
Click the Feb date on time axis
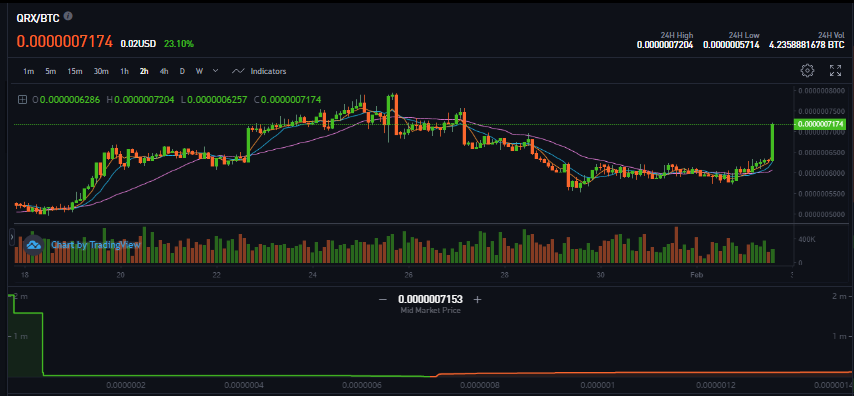coord(697,275)
